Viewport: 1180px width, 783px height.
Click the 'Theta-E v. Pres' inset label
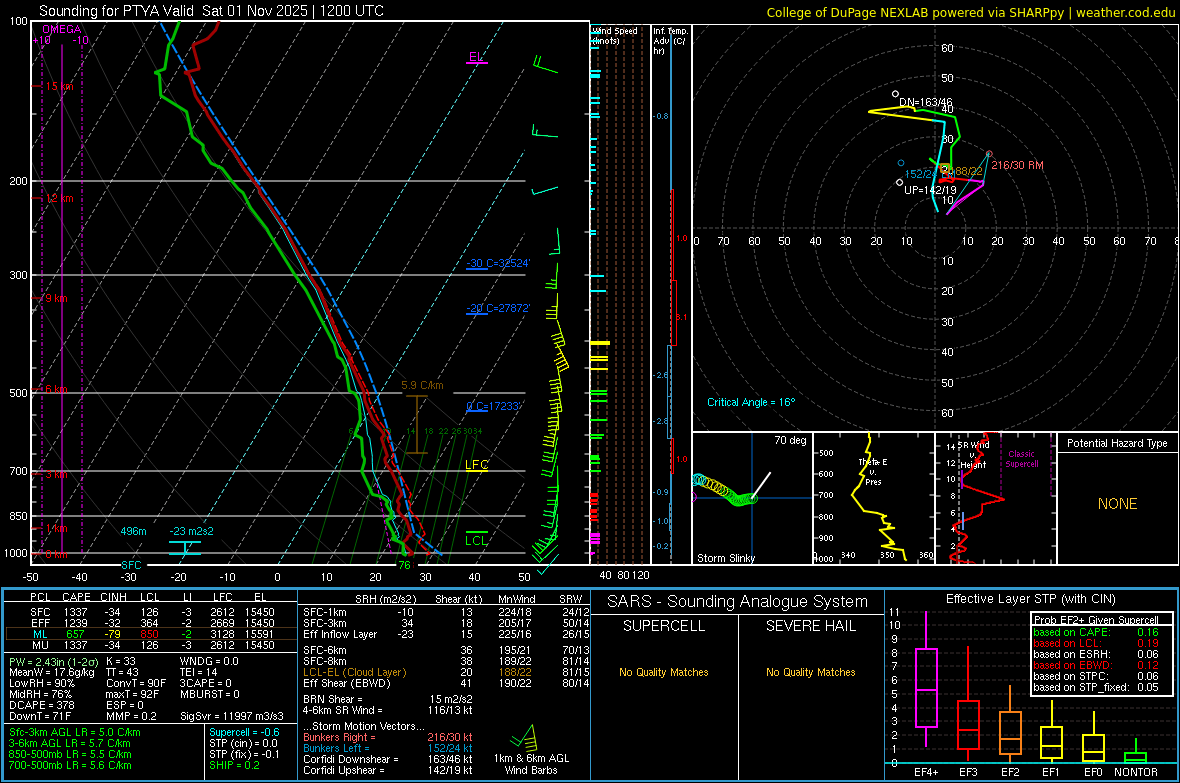pyautogui.click(x=873, y=472)
